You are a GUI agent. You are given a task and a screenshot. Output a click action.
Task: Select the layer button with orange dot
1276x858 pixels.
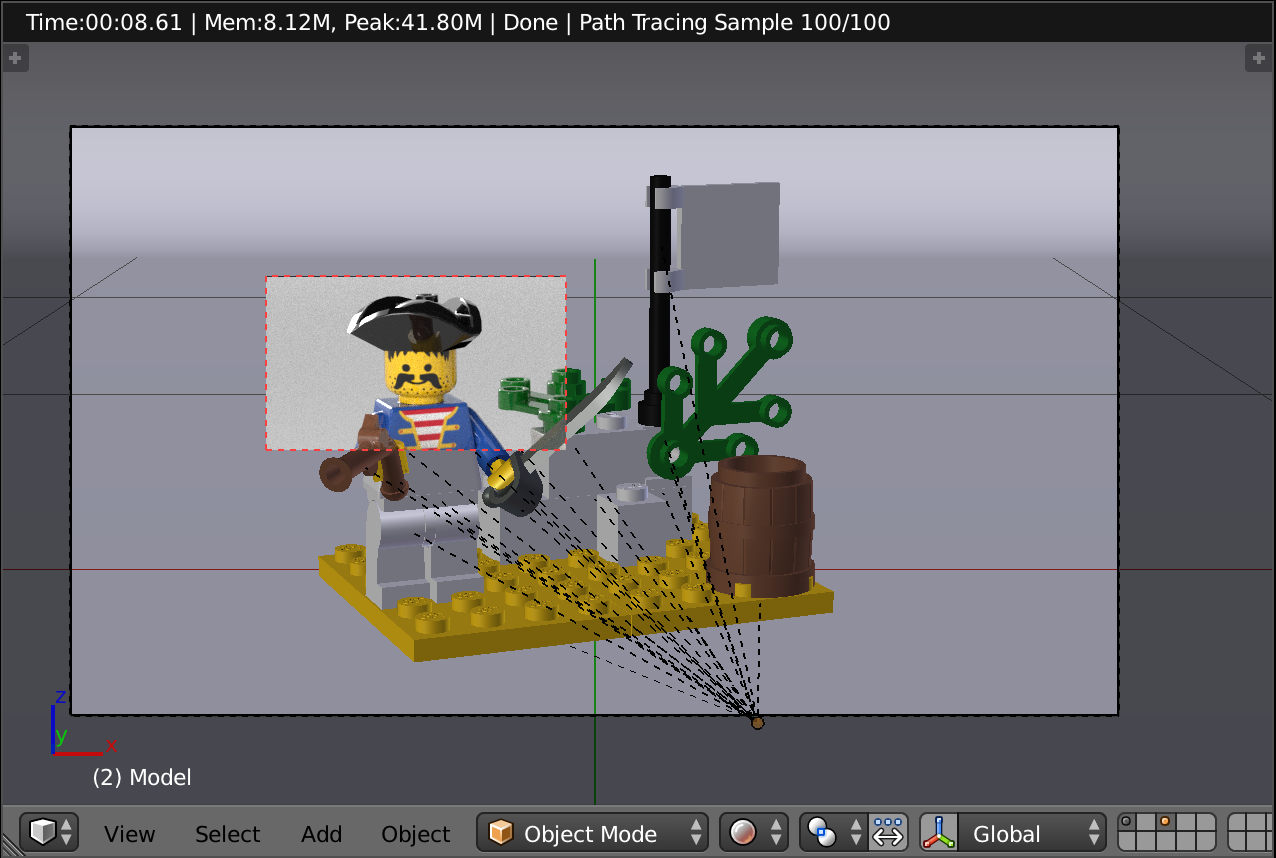click(1164, 823)
